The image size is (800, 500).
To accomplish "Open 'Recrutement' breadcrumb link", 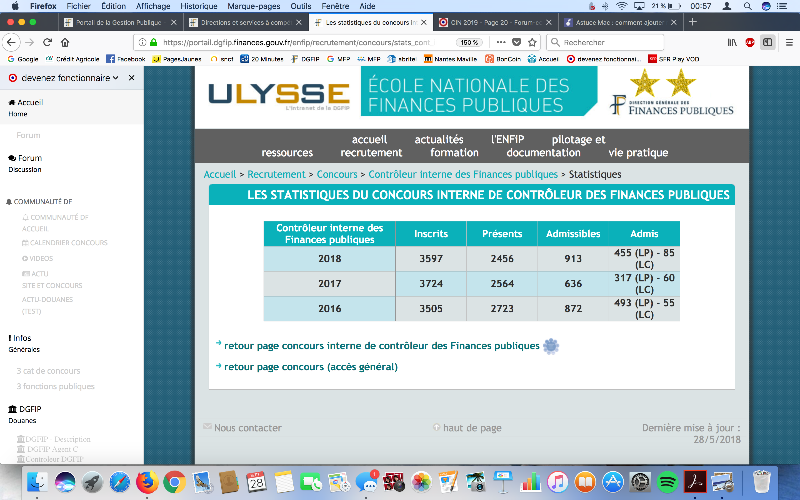I will point(277,174).
